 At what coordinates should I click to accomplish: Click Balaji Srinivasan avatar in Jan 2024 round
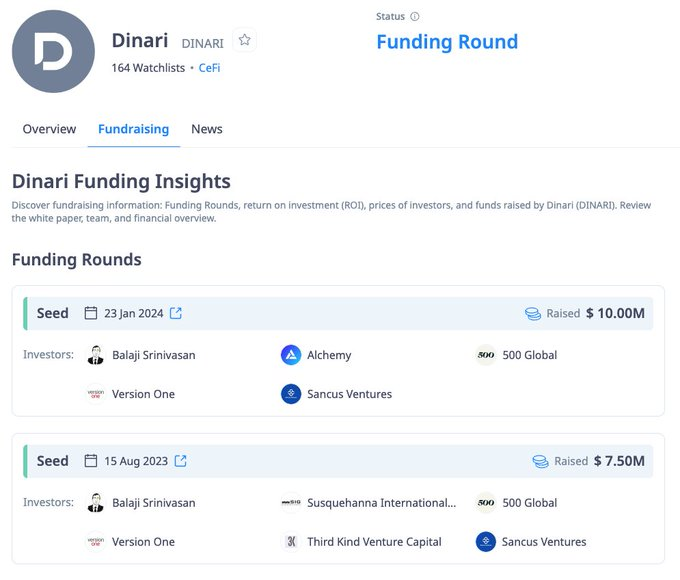96,355
